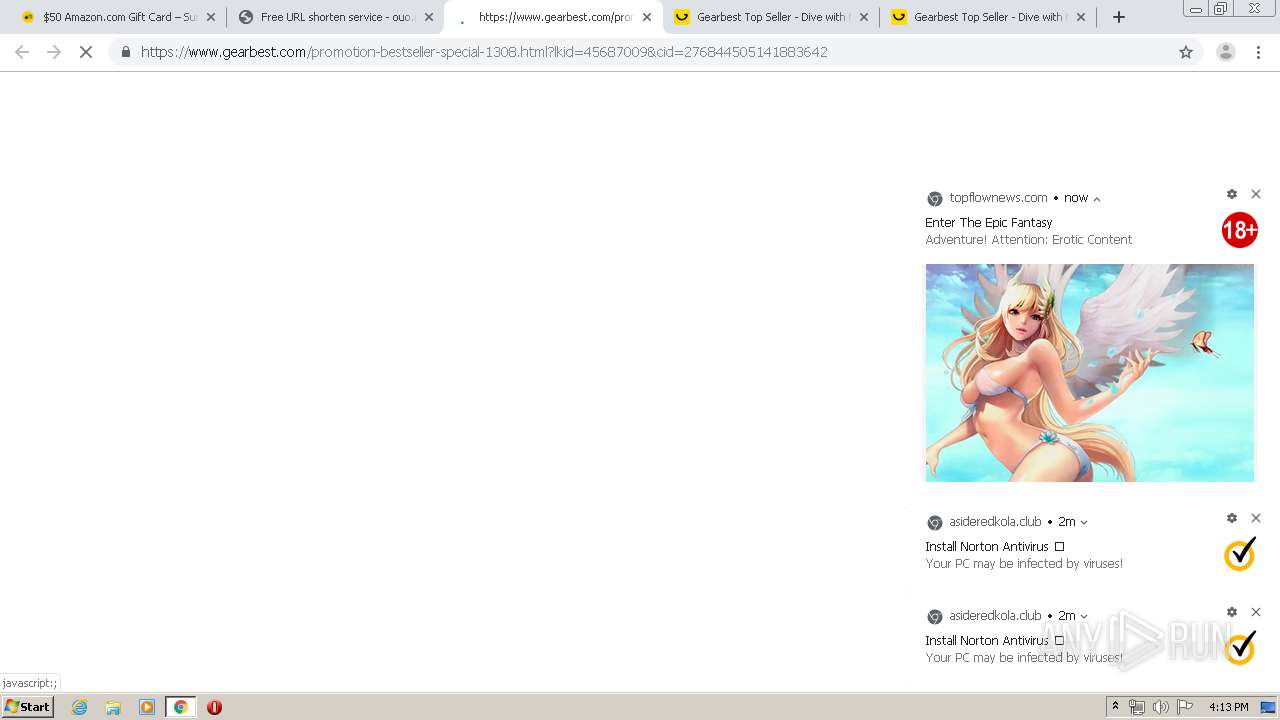Open the volume speaker tray icon
Image resolution: width=1280 pixels, height=720 pixels.
(x=1161, y=707)
